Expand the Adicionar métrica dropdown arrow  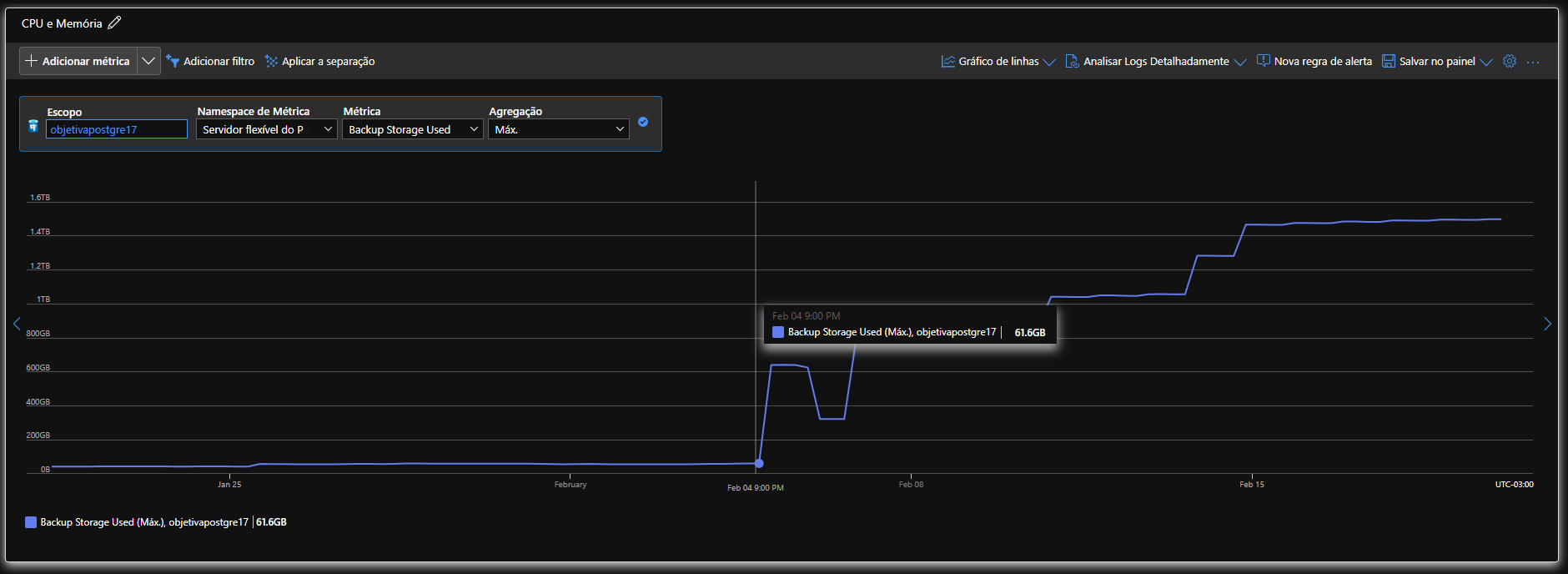tap(148, 61)
